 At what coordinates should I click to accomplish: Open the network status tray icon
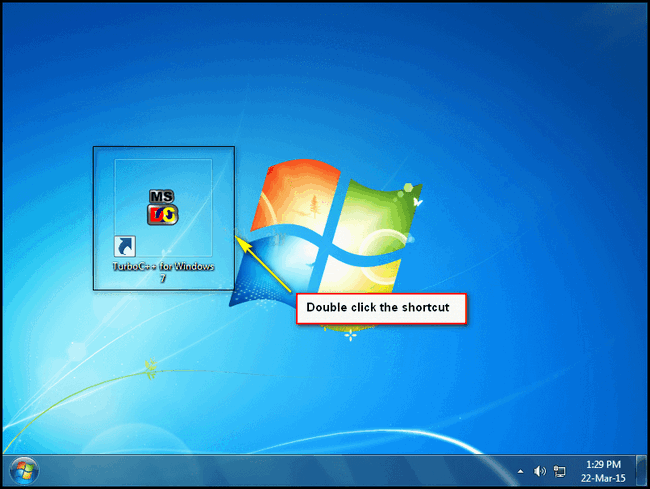[x=560, y=470]
